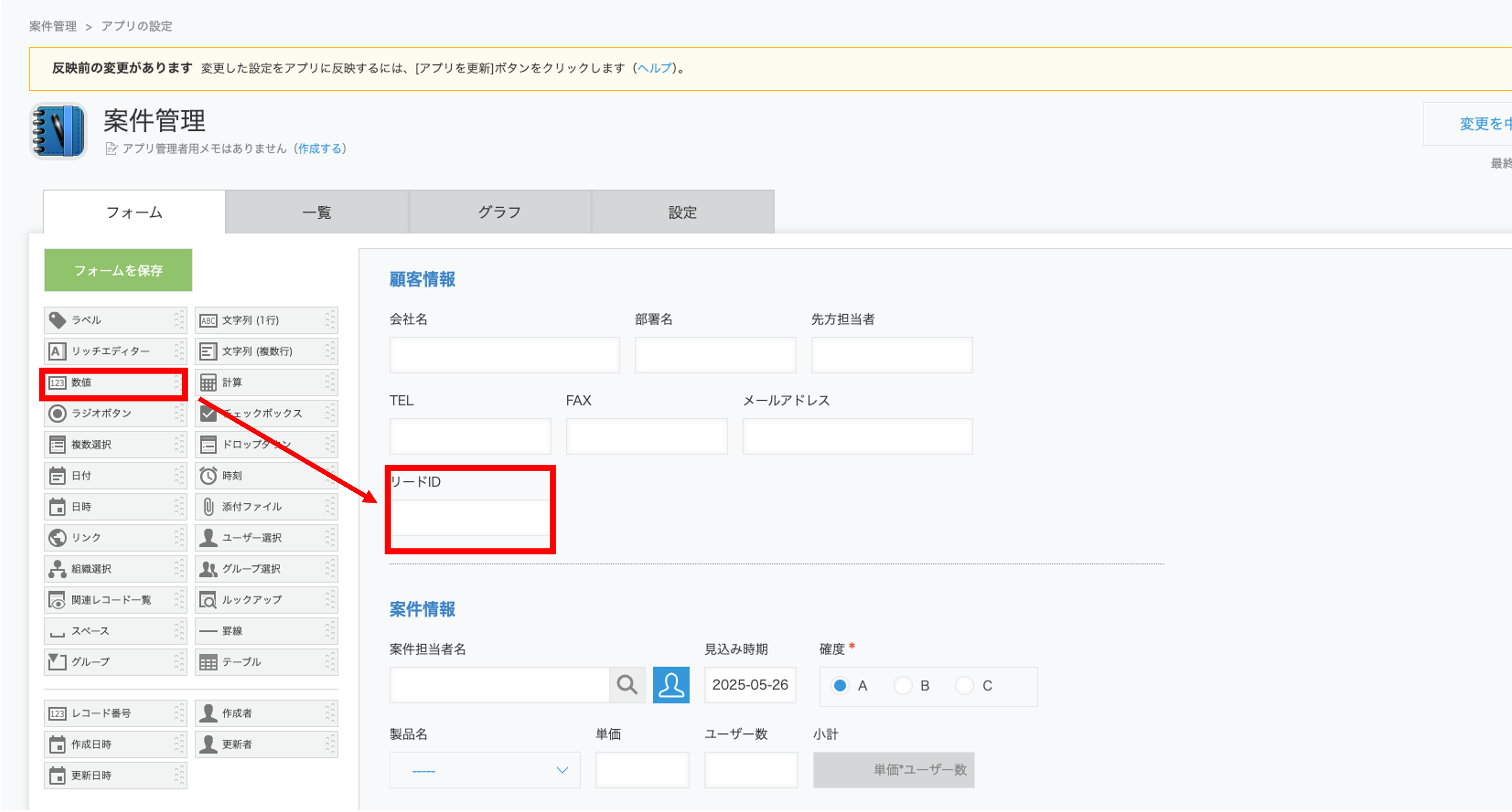This screenshot has height=812, width=1512.
Task: Open the ヘルプ link in the notice
Action: [654, 68]
